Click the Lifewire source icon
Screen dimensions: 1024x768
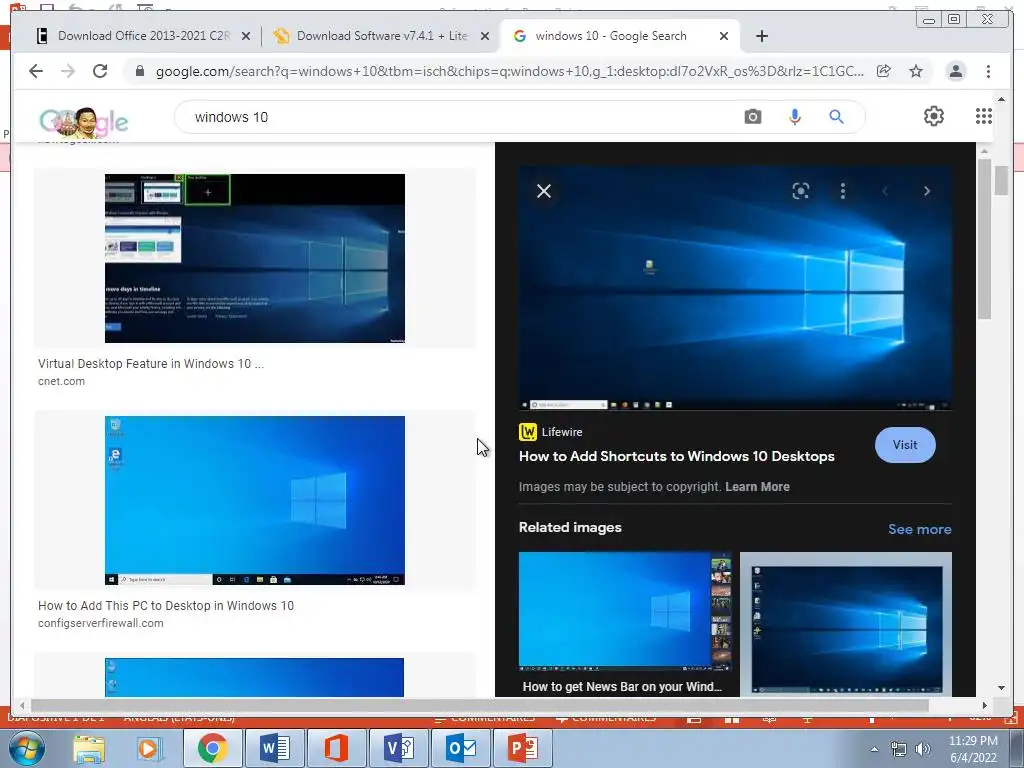pyautogui.click(x=528, y=432)
